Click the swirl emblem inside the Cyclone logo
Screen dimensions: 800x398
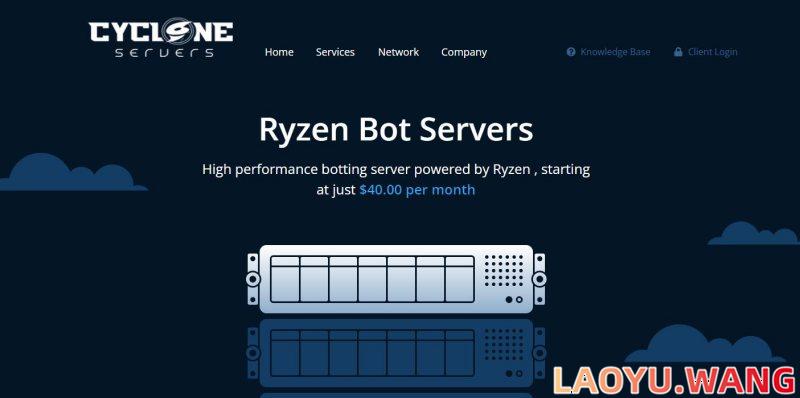coord(178,31)
